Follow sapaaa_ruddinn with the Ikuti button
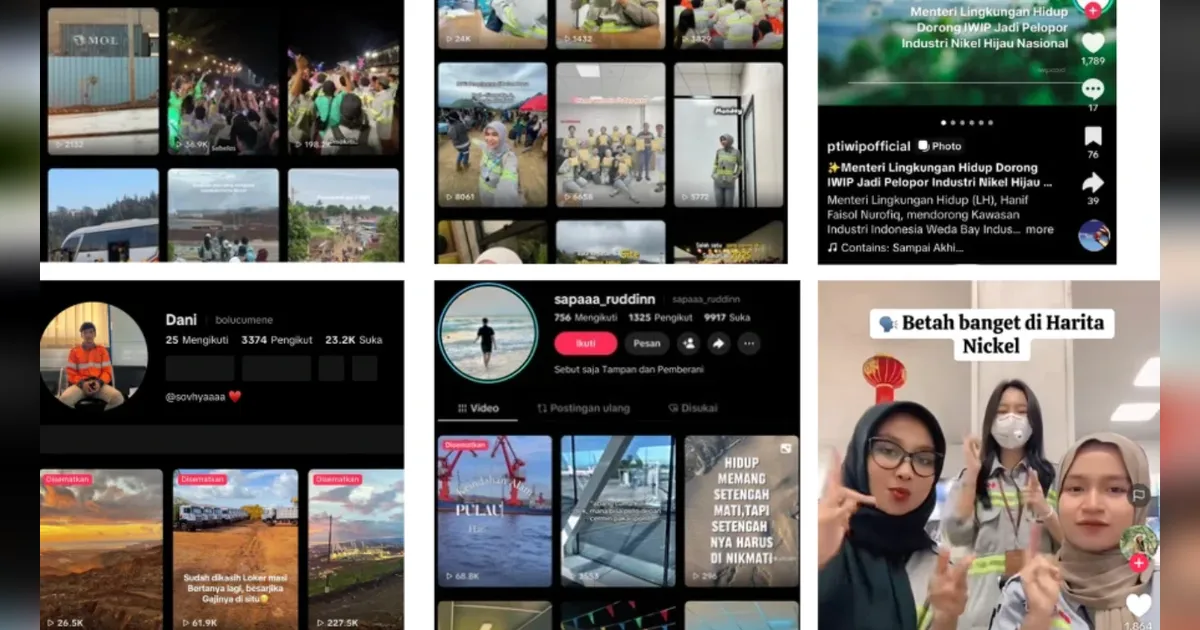This screenshot has height=630, width=1200. [585, 343]
